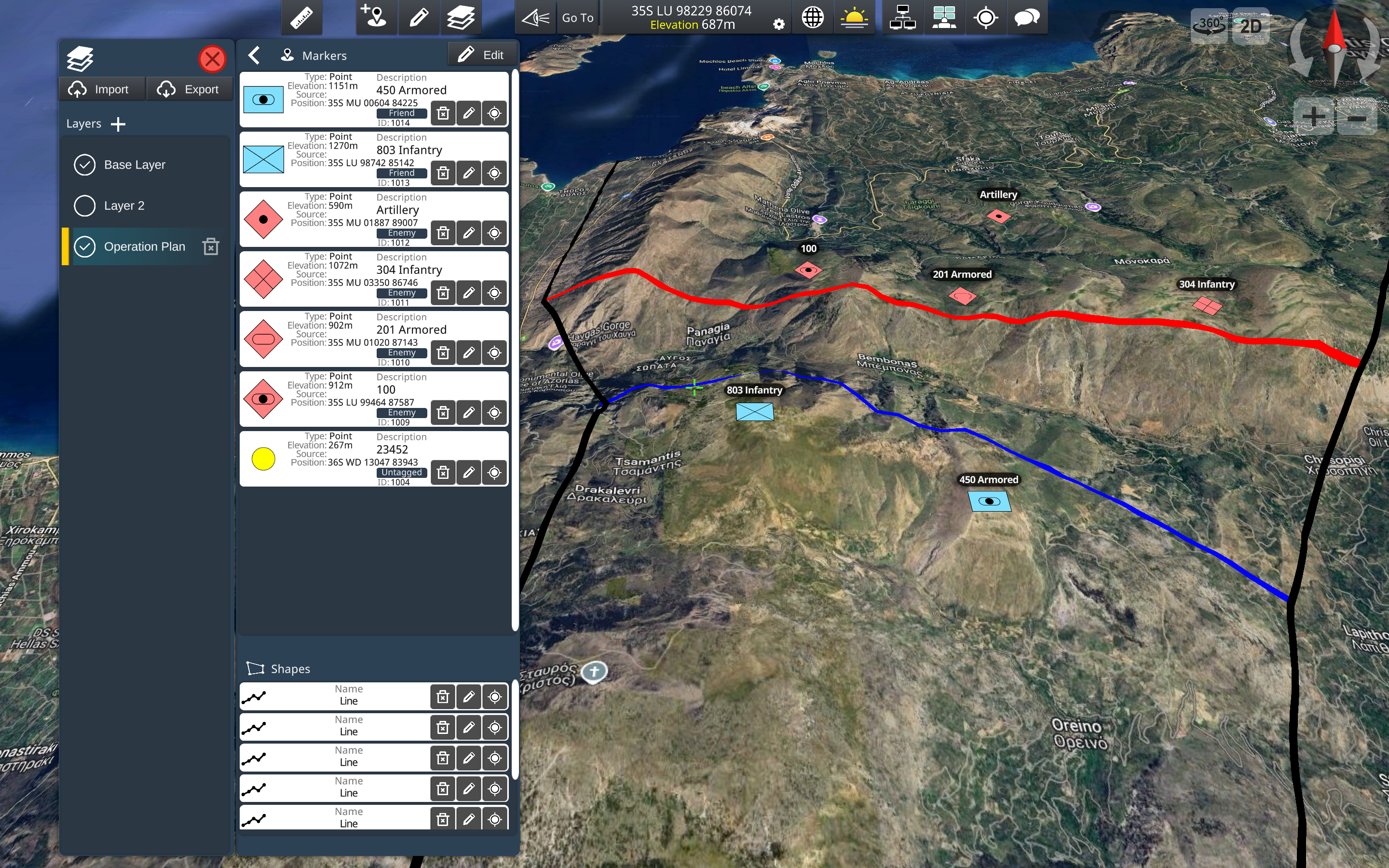
Task: Delete the 23452 yellow marker
Action: [x=443, y=473]
